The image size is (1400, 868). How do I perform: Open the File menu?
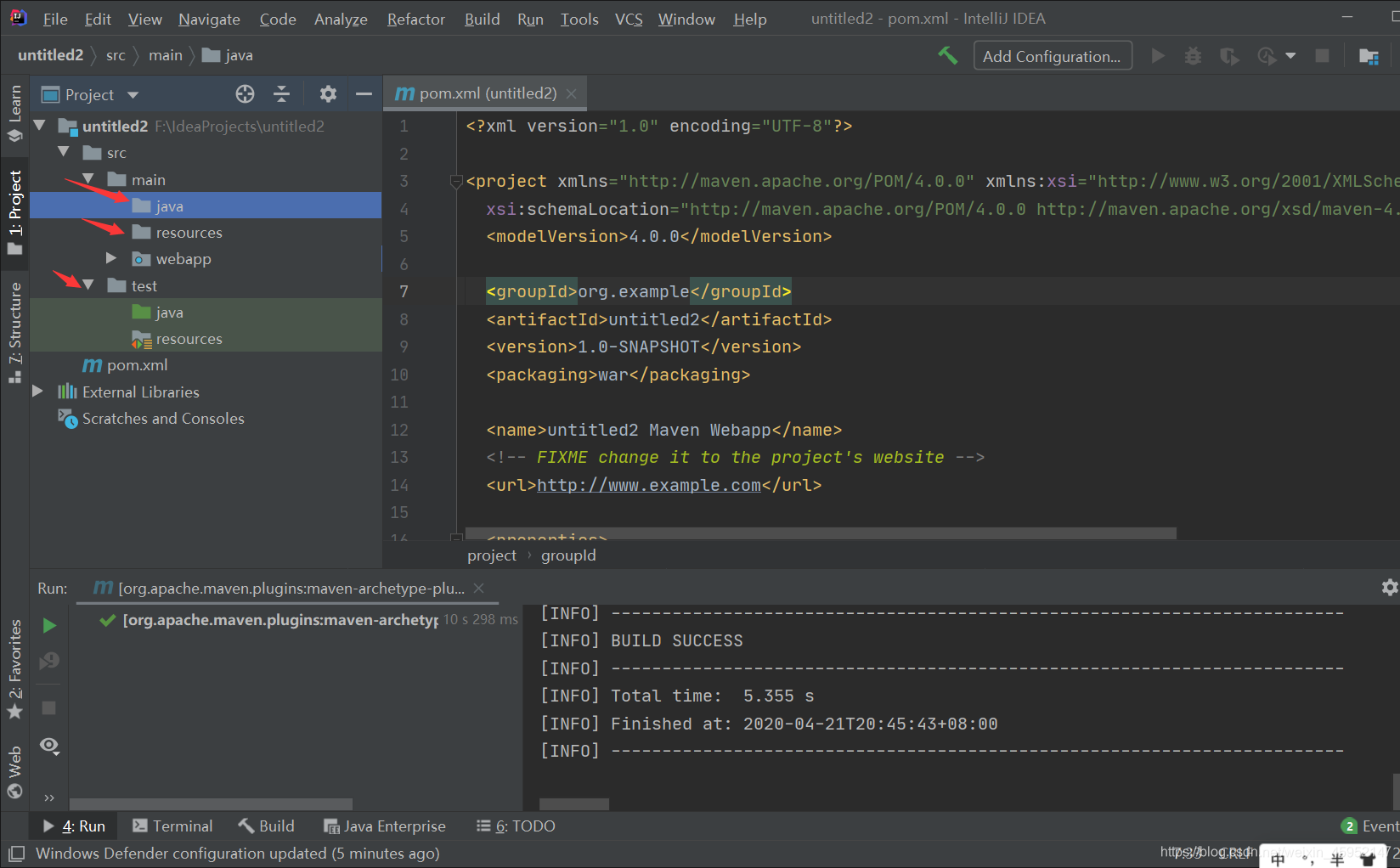[54, 19]
